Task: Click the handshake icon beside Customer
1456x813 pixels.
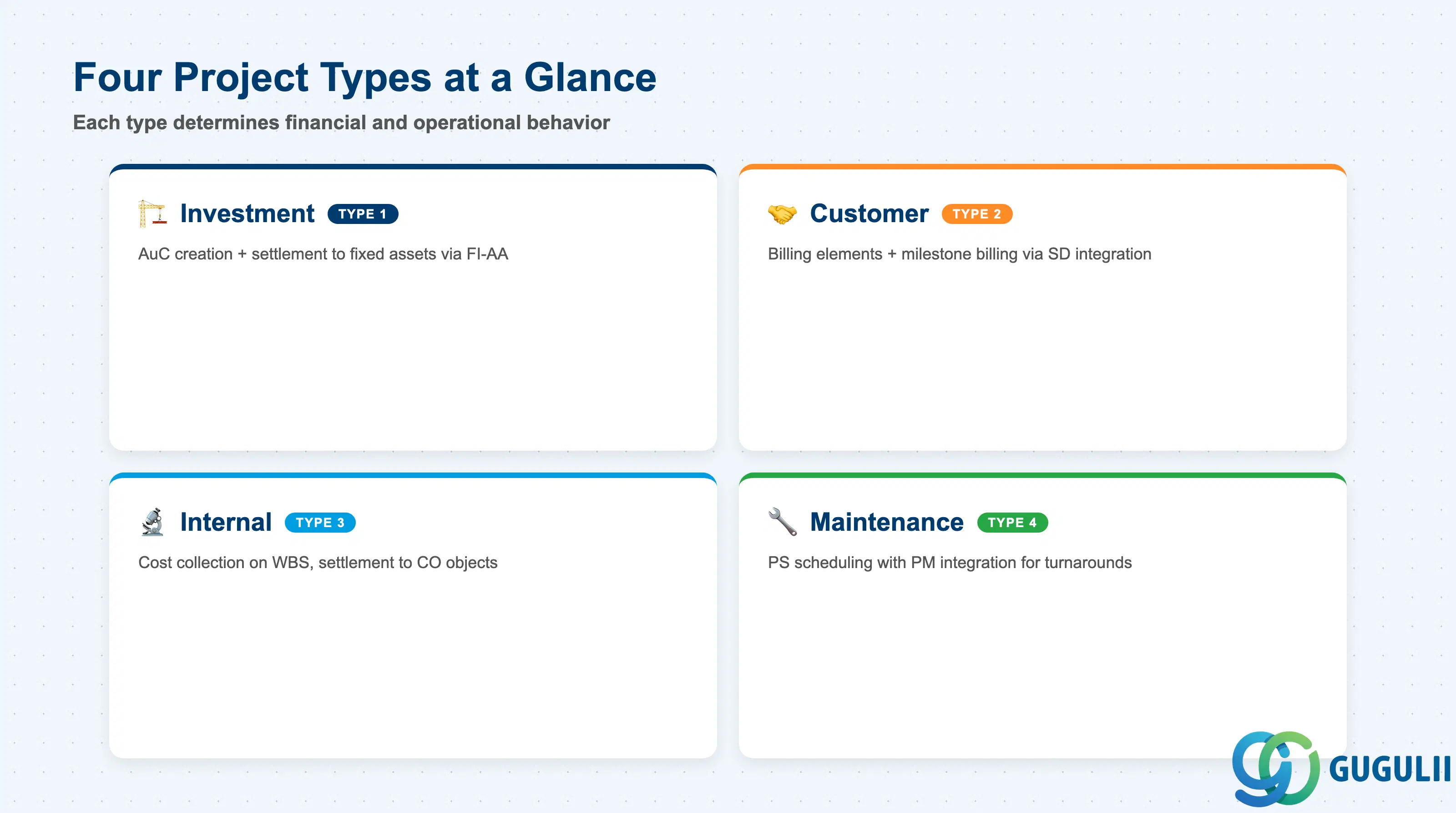Action: click(782, 213)
